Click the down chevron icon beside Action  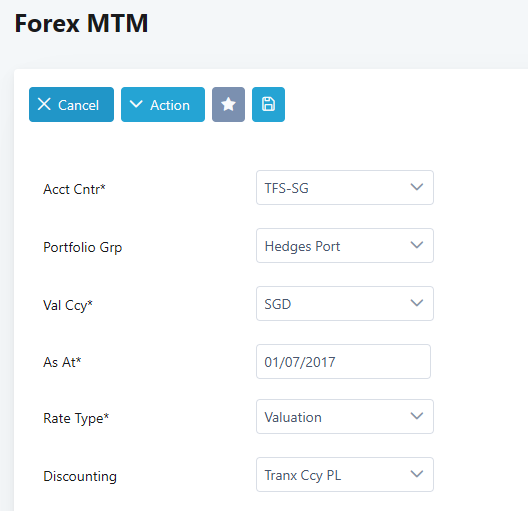[136, 104]
